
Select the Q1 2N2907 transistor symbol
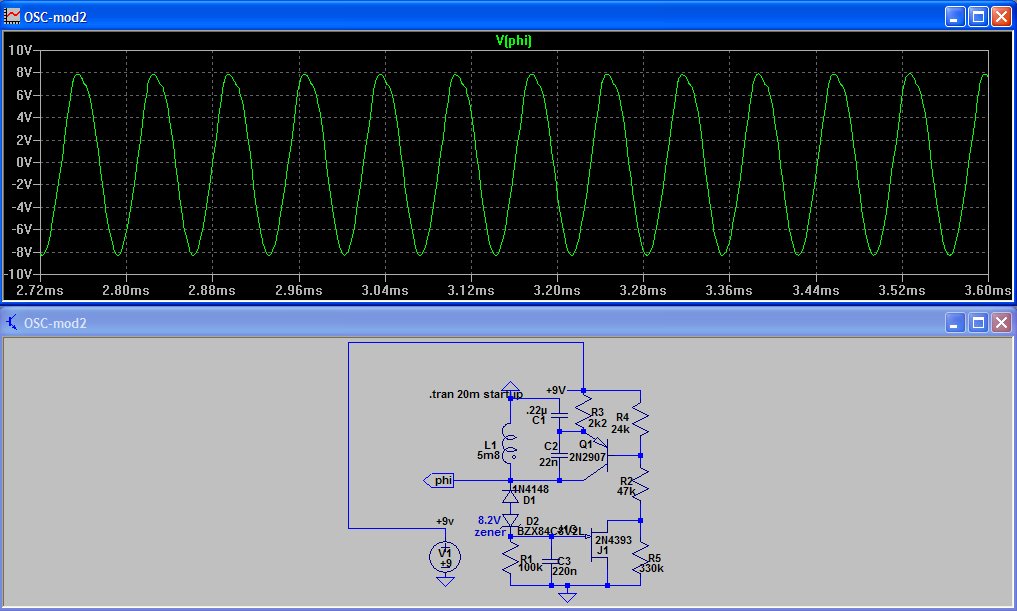[x=600, y=455]
